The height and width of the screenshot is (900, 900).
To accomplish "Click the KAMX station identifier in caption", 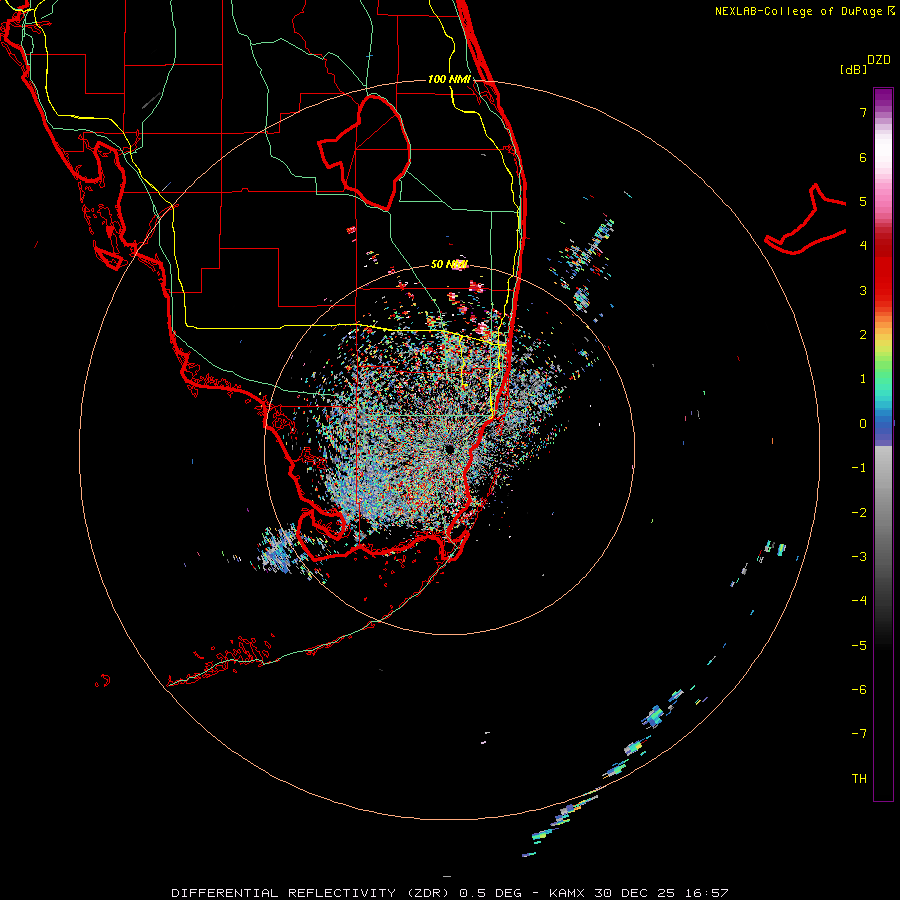I will 566,893.
